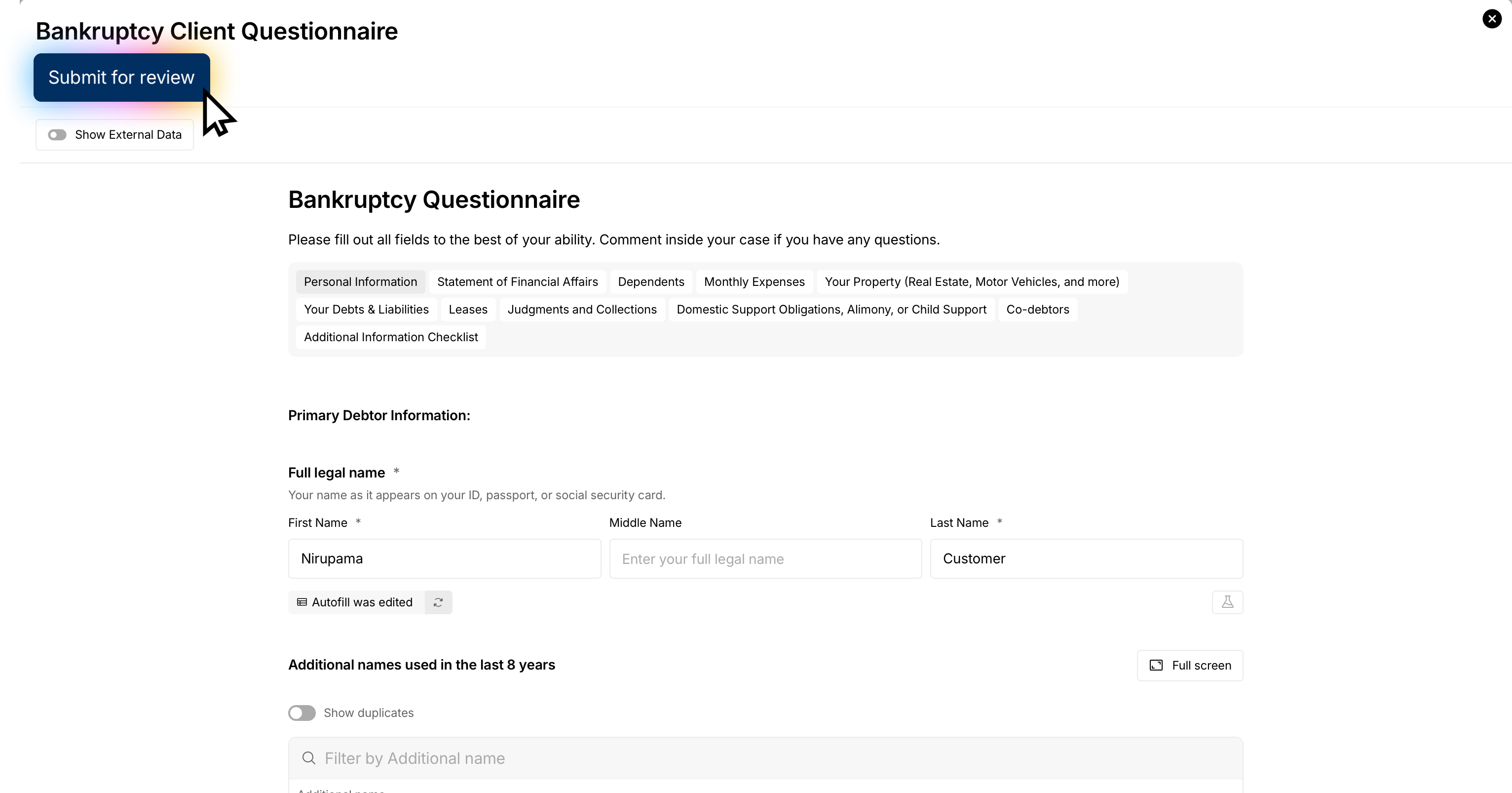Open Your Debts & Liabilities tab

point(366,310)
